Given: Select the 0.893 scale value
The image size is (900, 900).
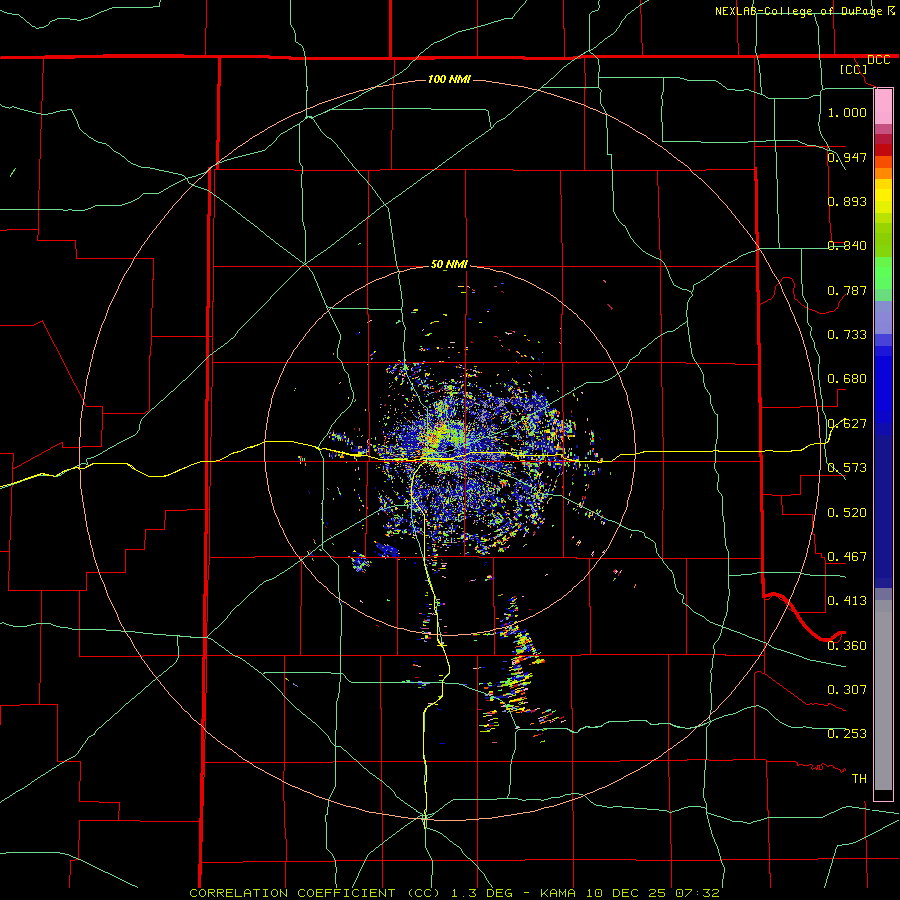Looking at the screenshot, I should 847,201.
